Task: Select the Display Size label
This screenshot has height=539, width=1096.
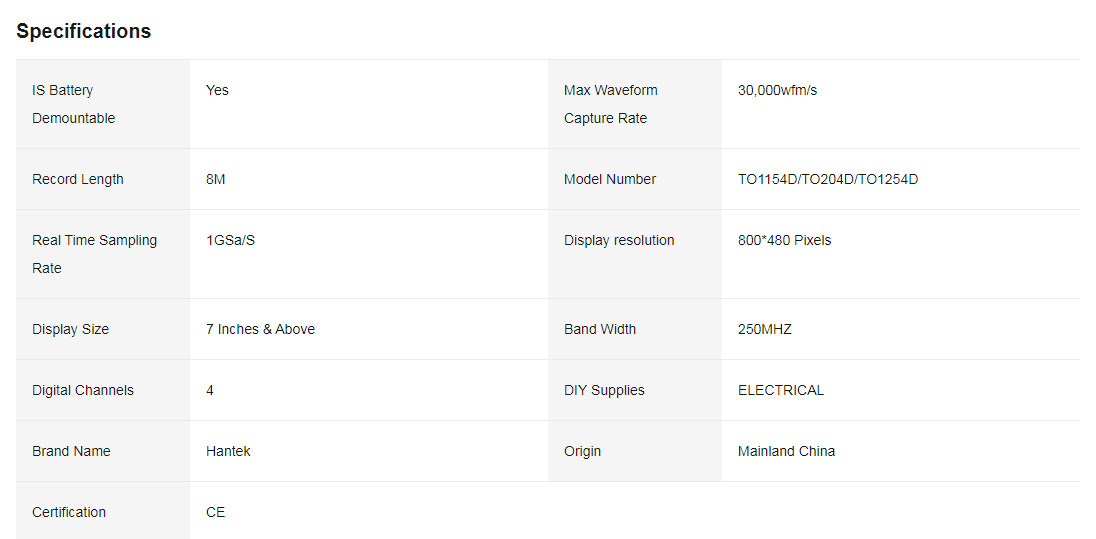Action: click(71, 329)
